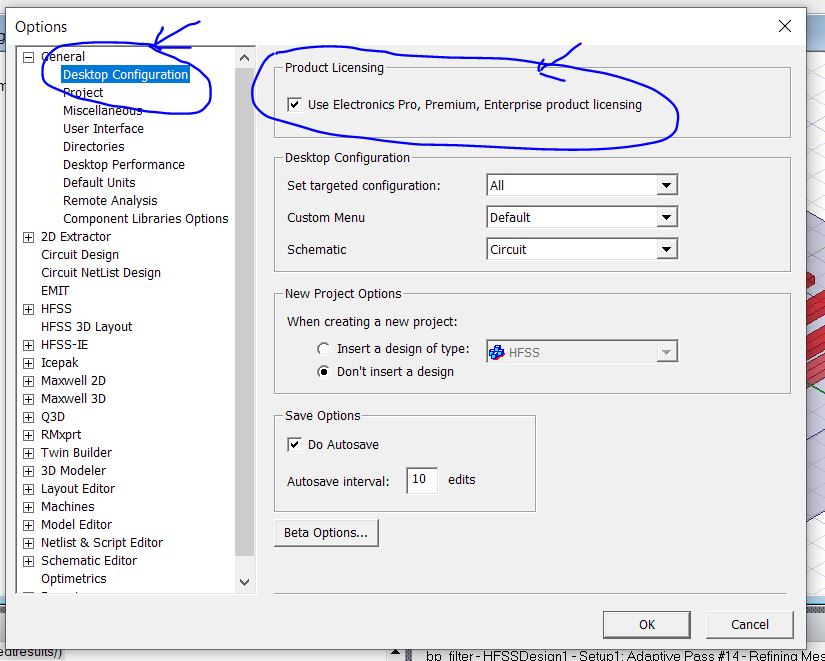
Task: Expand the Maxwell 2D node
Action: pos(28,382)
